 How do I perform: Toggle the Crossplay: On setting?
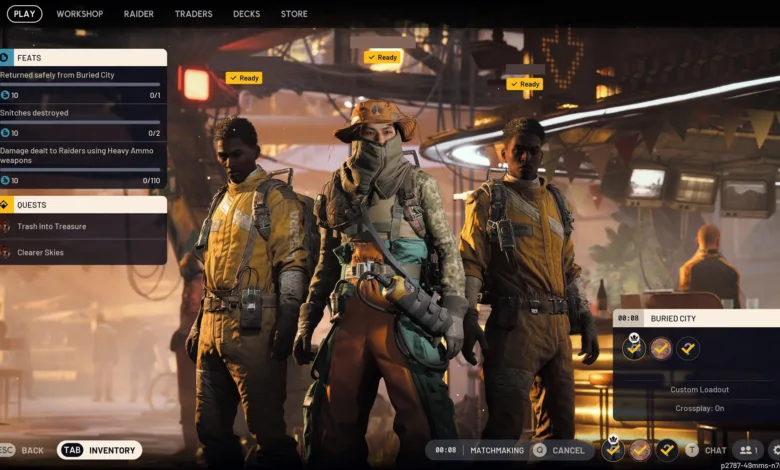(700, 408)
